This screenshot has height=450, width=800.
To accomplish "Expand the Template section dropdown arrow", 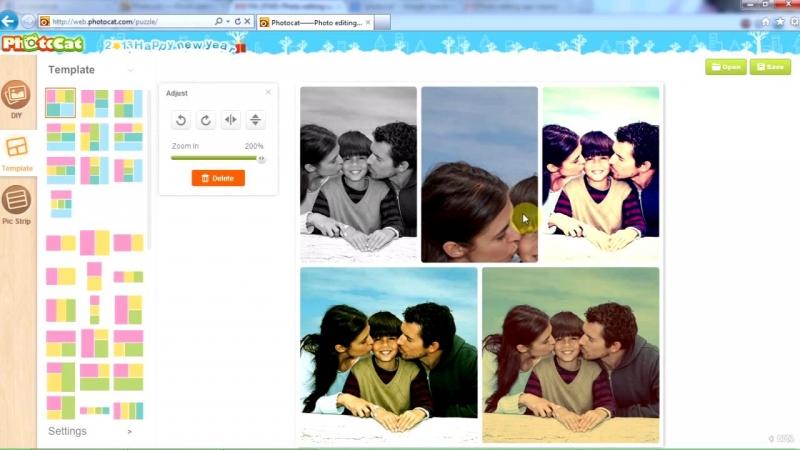I will coord(130,70).
